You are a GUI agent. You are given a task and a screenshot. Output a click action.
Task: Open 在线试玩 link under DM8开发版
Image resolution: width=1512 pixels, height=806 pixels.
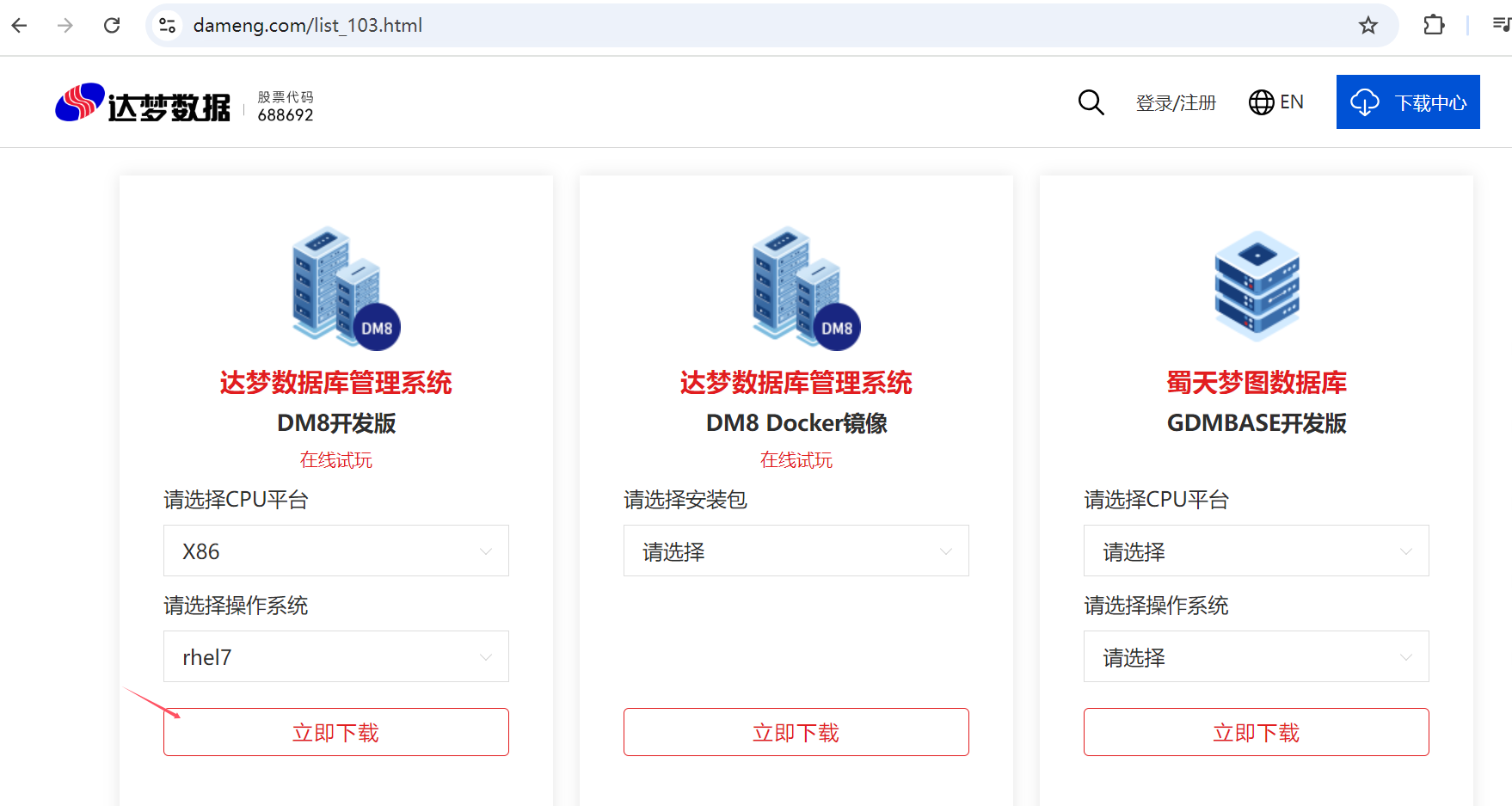point(336,460)
